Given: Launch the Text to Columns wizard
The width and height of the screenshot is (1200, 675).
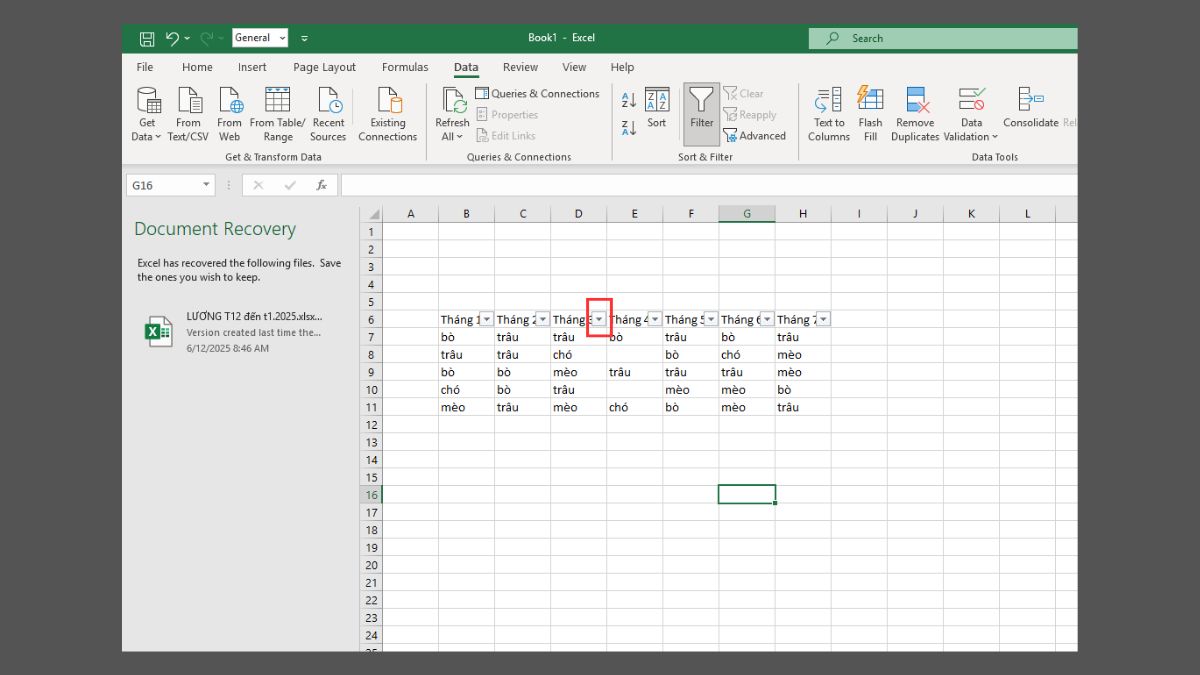Looking at the screenshot, I should tap(828, 112).
